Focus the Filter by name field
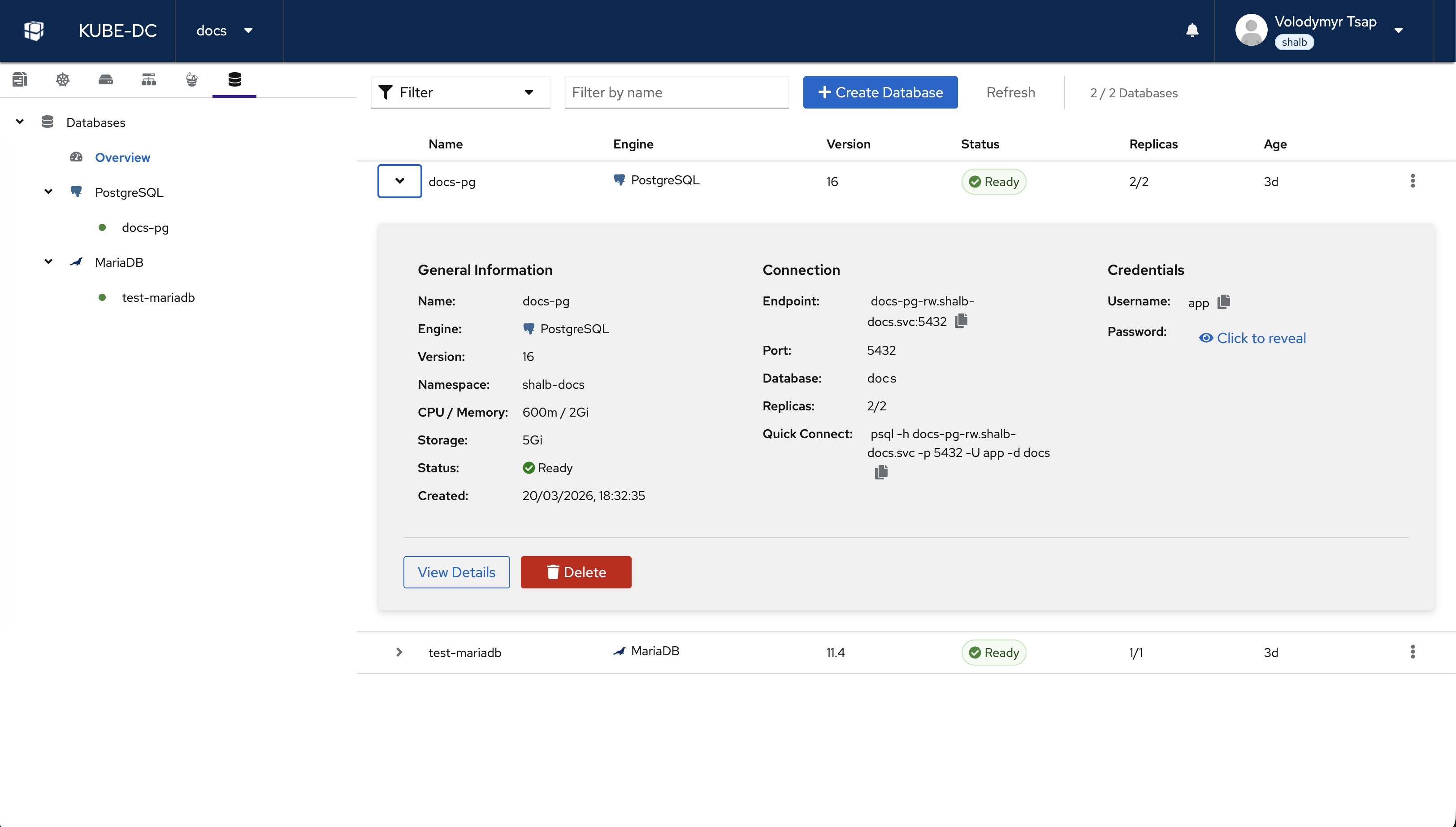The image size is (1456, 827). (x=676, y=92)
